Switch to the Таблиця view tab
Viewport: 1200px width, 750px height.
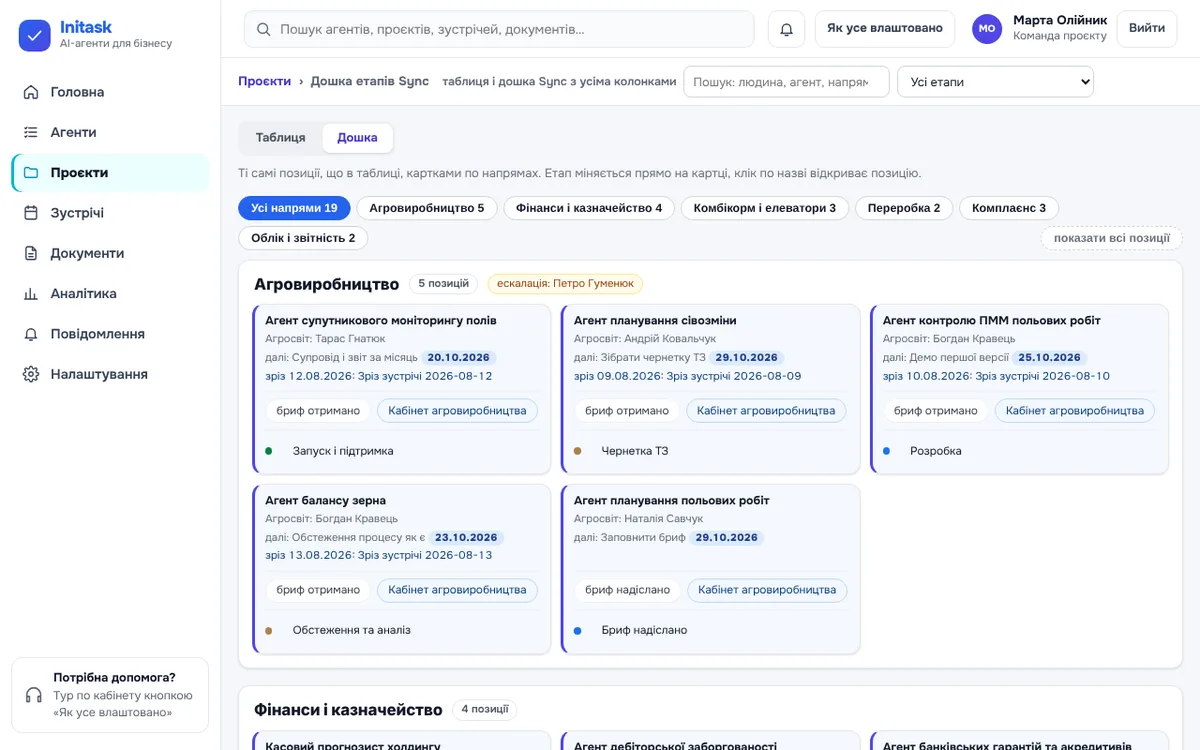pyautogui.click(x=281, y=138)
